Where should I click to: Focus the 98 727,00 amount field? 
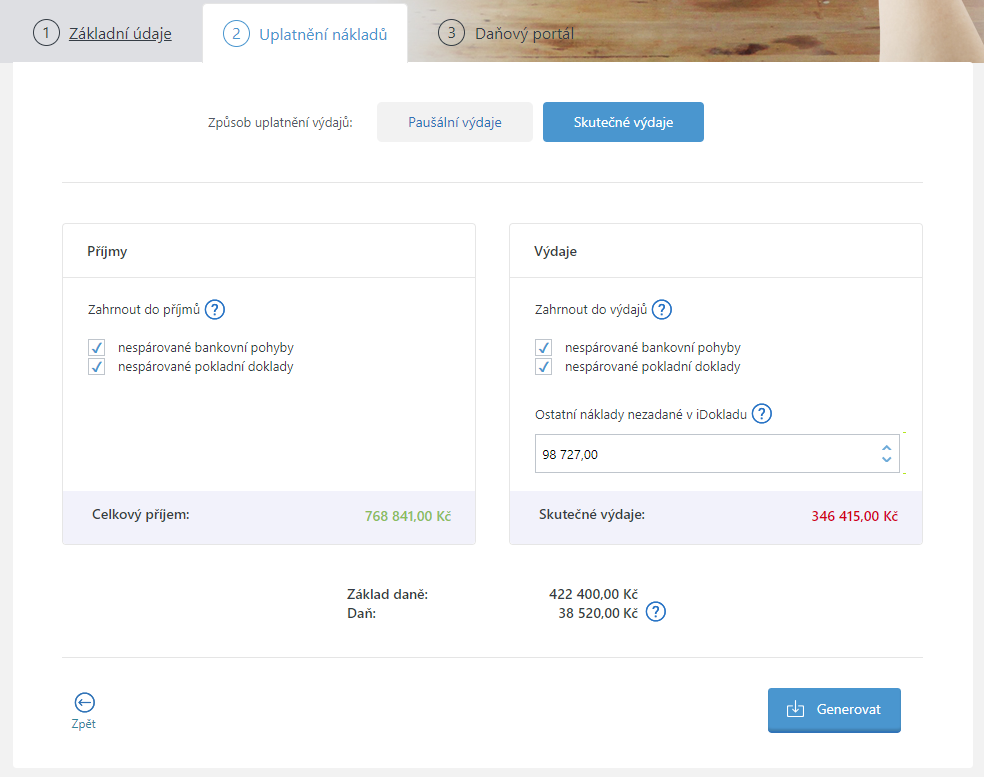(717, 454)
